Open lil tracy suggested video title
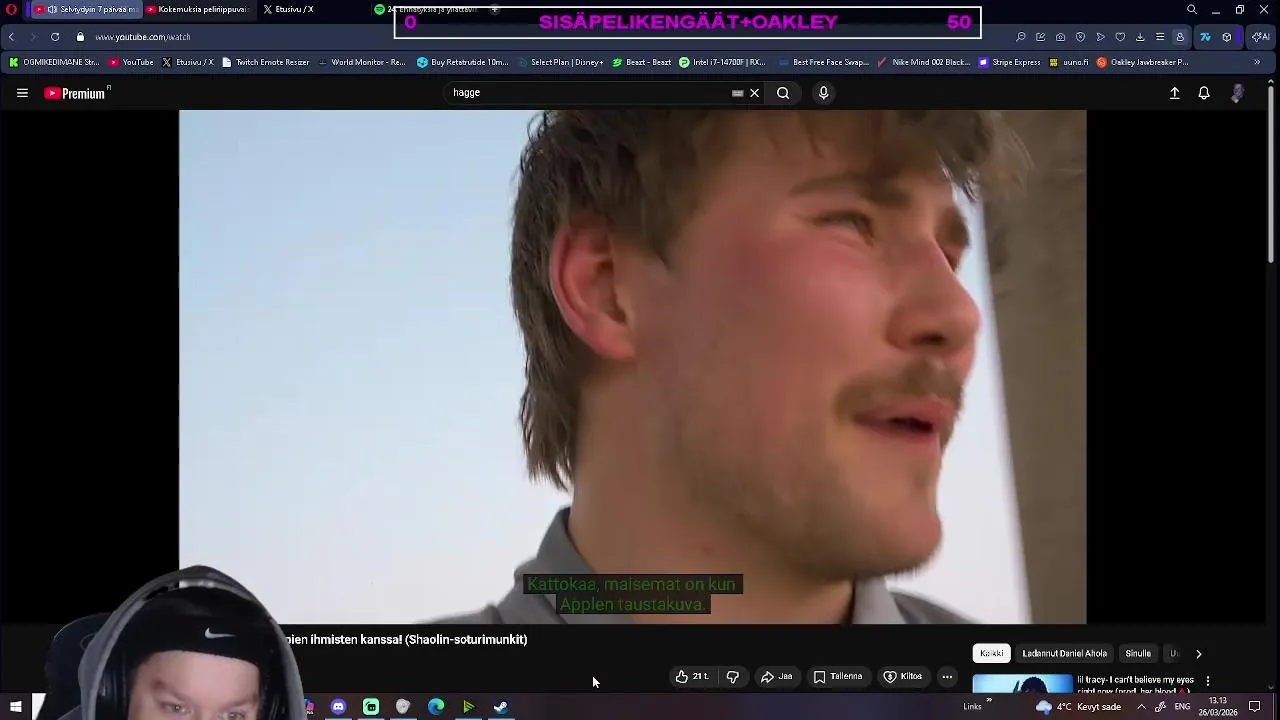1280x720 pixels. coord(1135,685)
